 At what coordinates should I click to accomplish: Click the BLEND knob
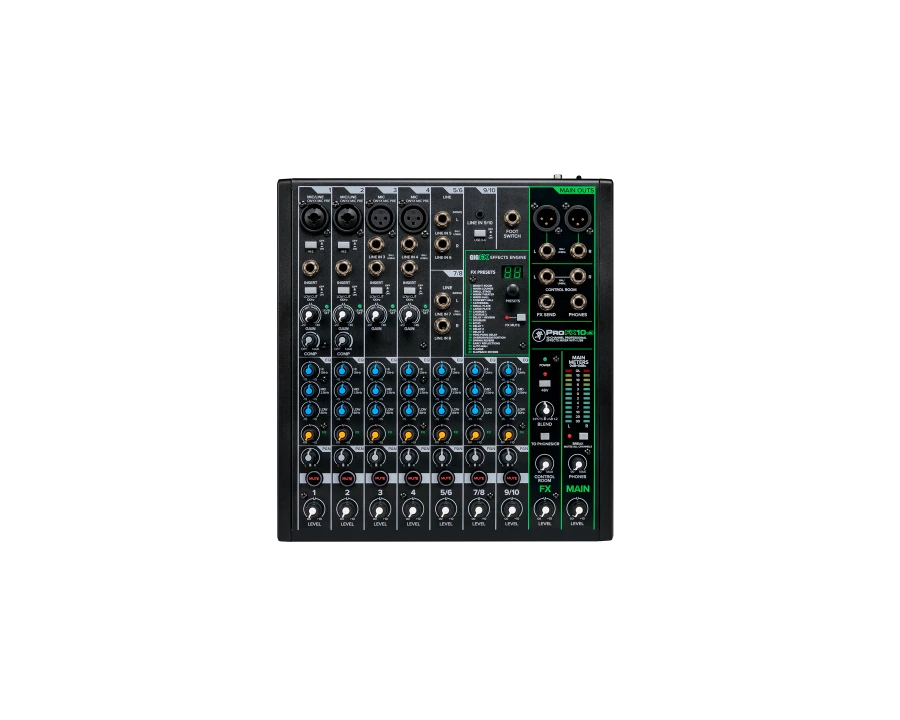pyautogui.click(x=545, y=411)
